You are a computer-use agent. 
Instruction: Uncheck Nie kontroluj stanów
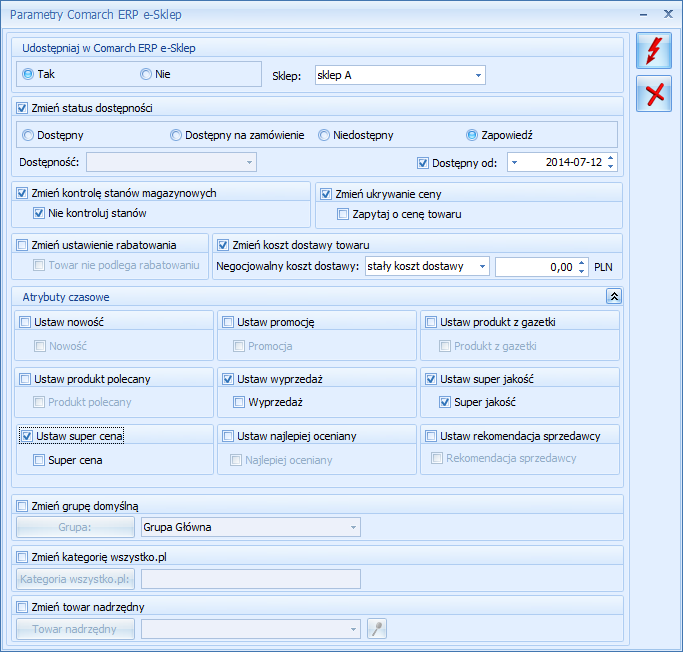[x=39, y=213]
